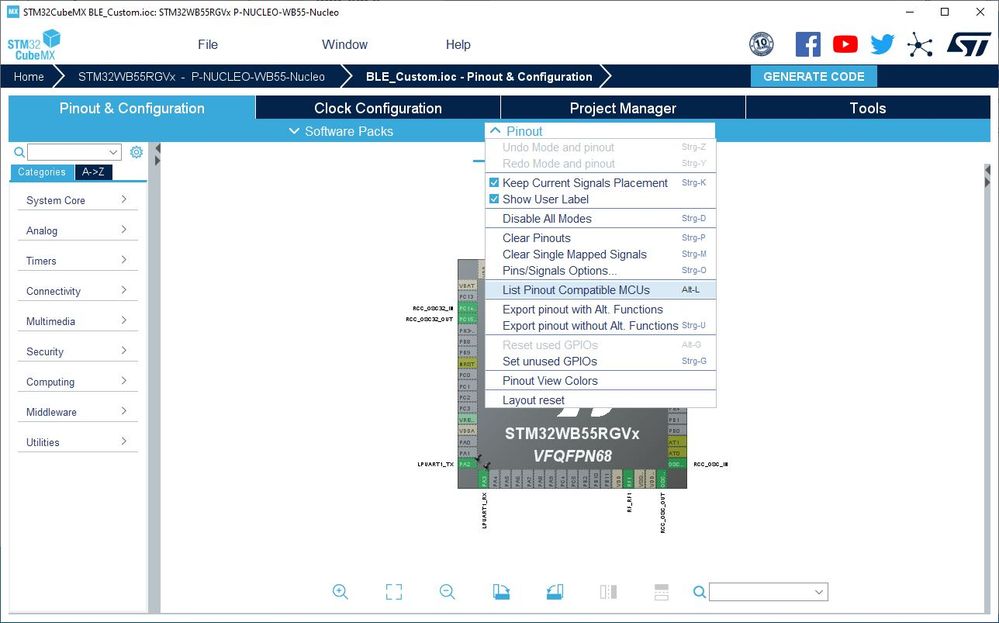Zoom in on the chip pinout view

tap(340, 592)
